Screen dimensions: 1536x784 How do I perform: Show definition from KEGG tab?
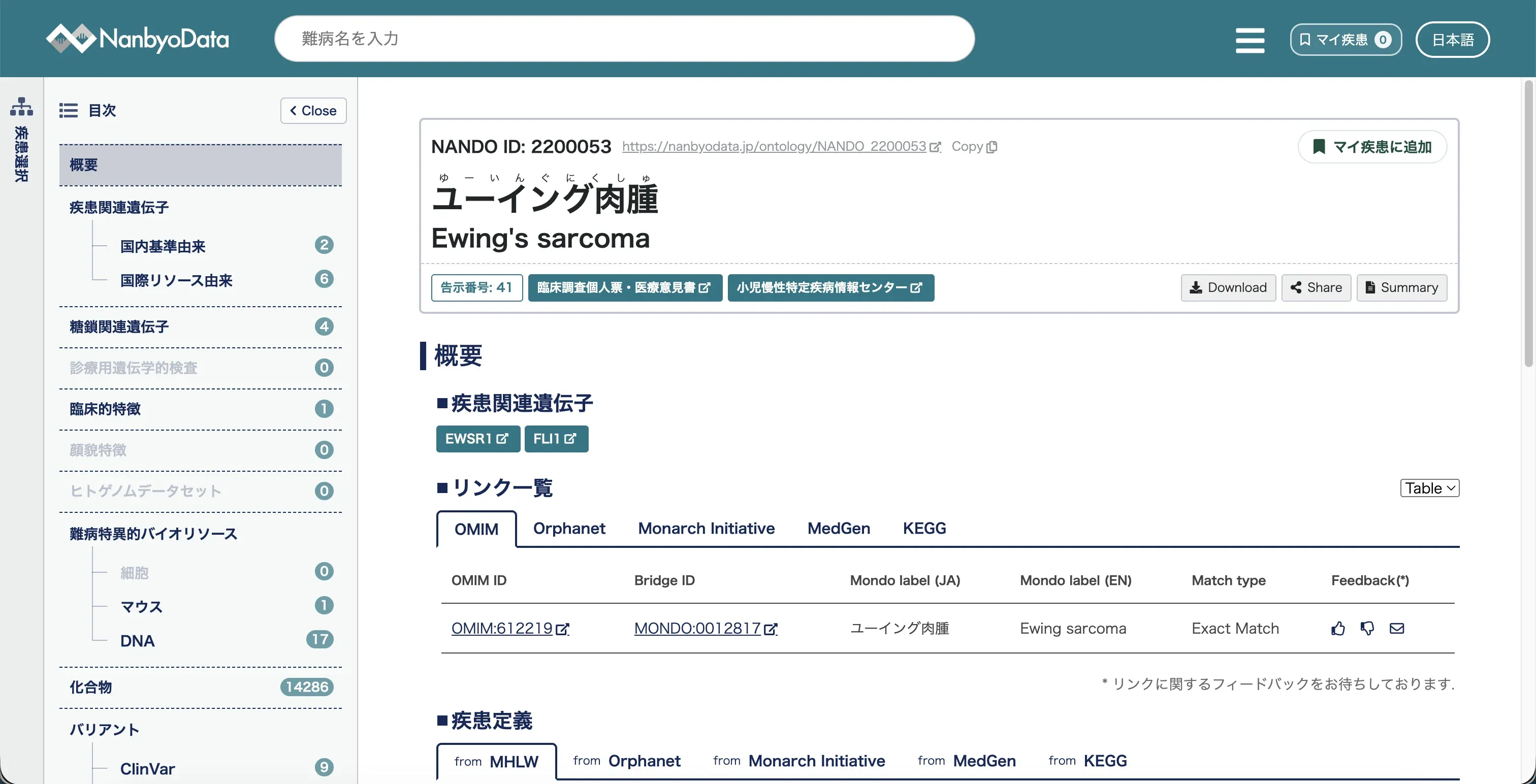pyautogui.click(x=1087, y=761)
